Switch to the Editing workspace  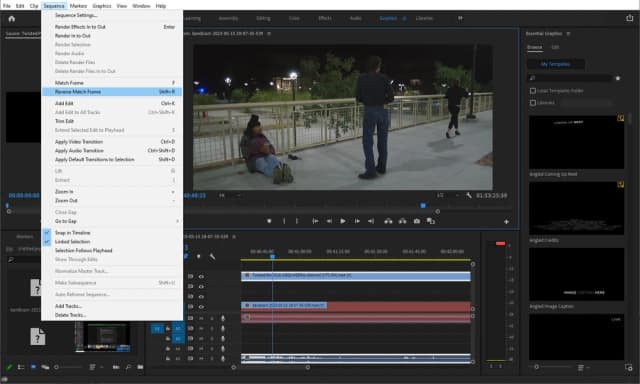pyautogui.click(x=263, y=18)
